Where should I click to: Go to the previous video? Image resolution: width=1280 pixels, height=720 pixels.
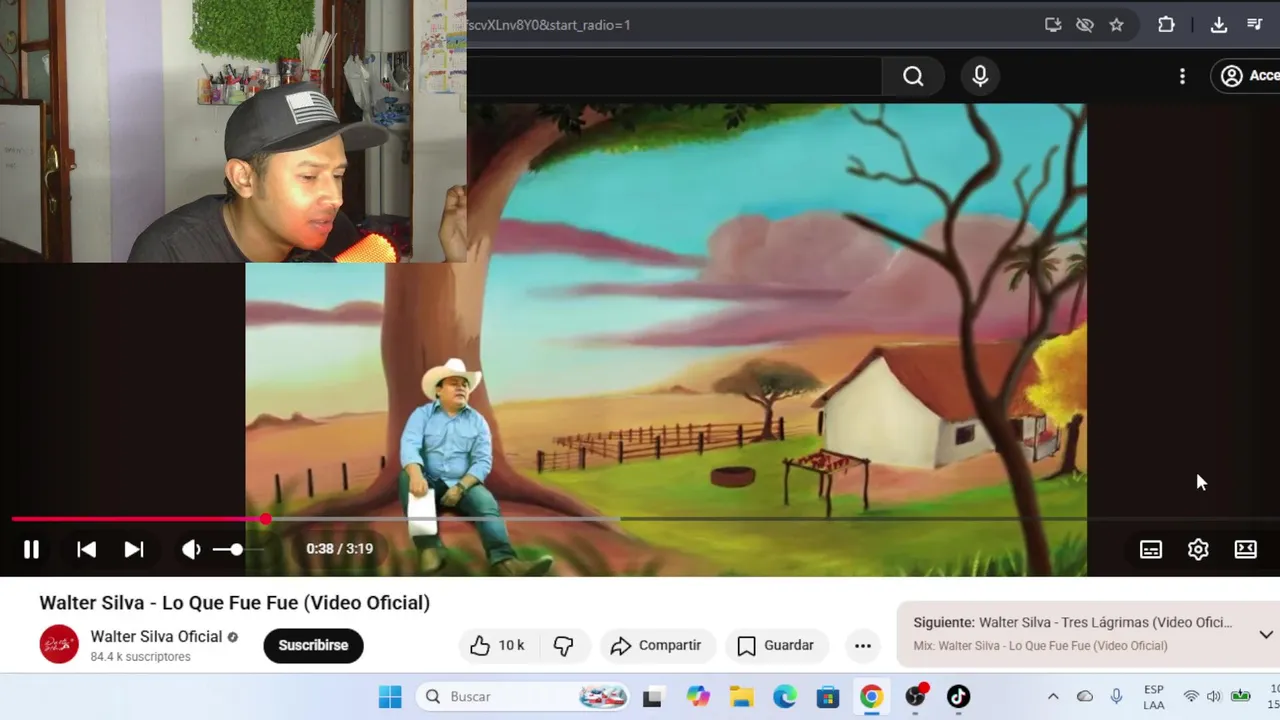point(86,549)
